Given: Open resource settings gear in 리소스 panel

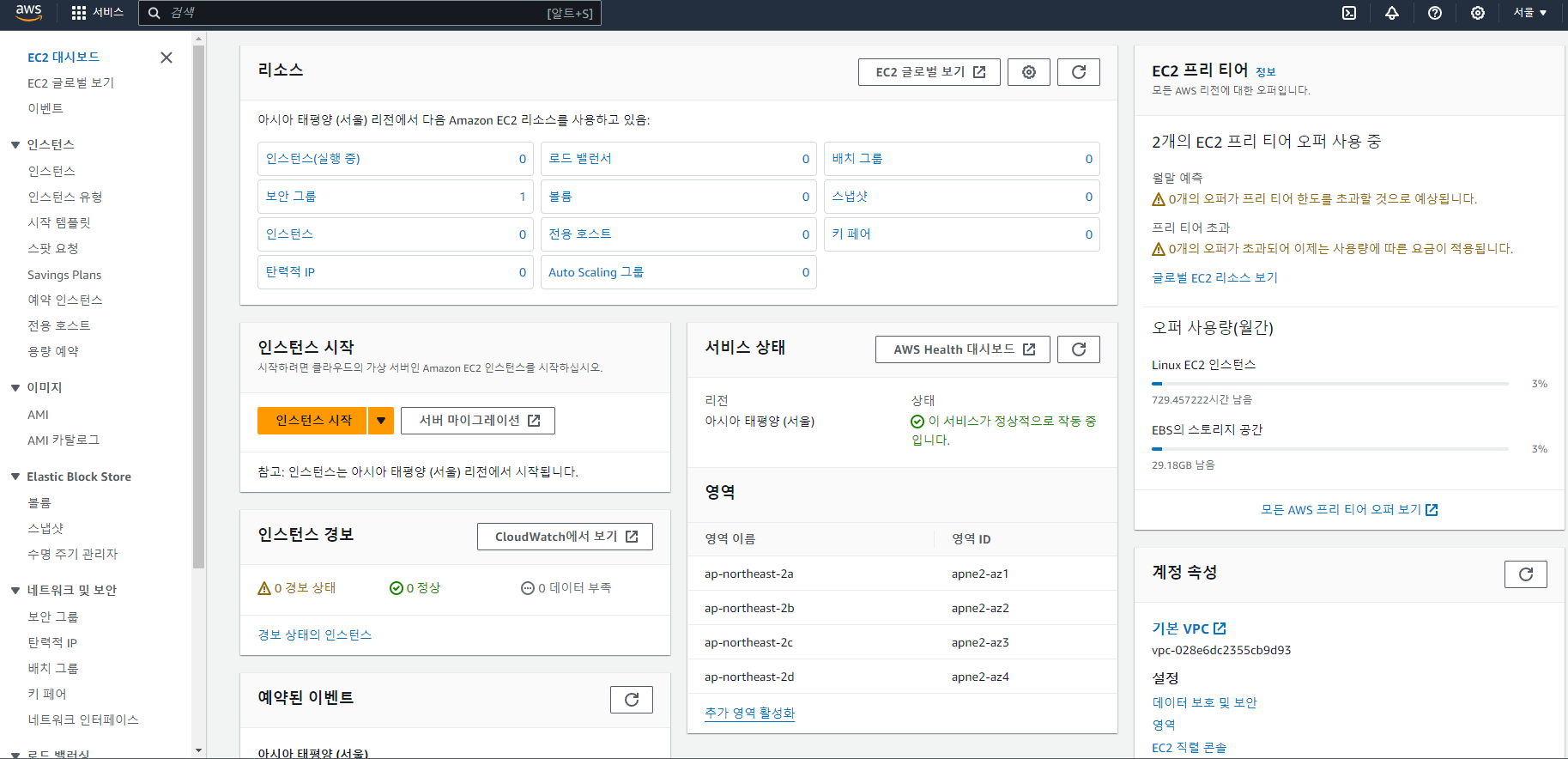Looking at the screenshot, I should pyautogui.click(x=1029, y=72).
